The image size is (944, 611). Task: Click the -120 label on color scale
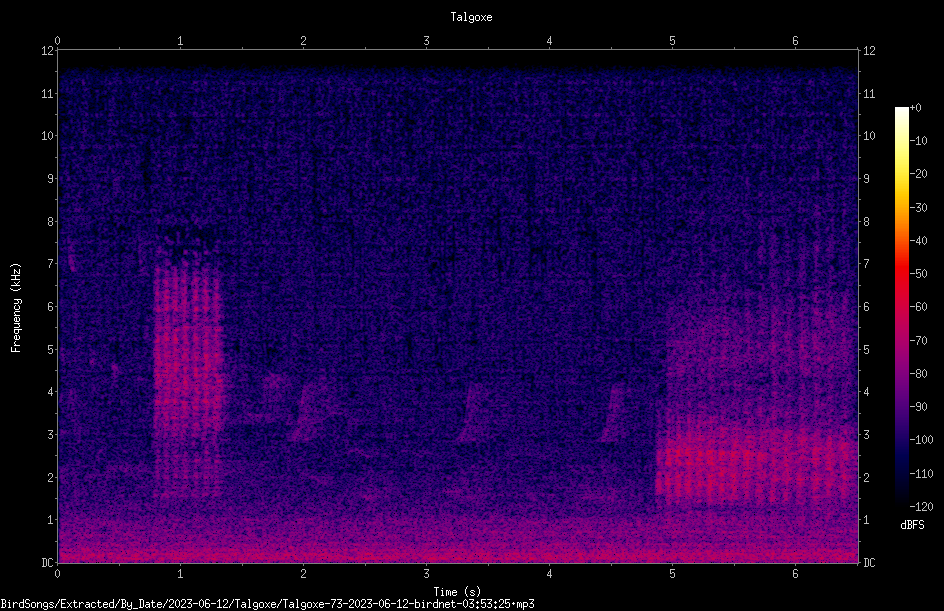tap(921, 506)
